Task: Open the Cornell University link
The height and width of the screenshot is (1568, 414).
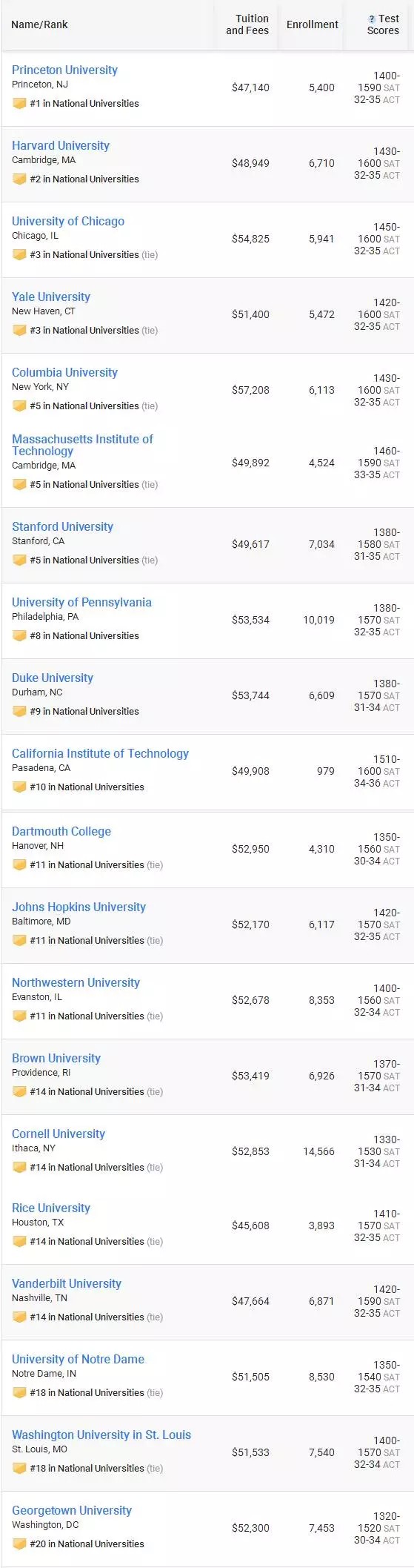Action: (59, 1134)
